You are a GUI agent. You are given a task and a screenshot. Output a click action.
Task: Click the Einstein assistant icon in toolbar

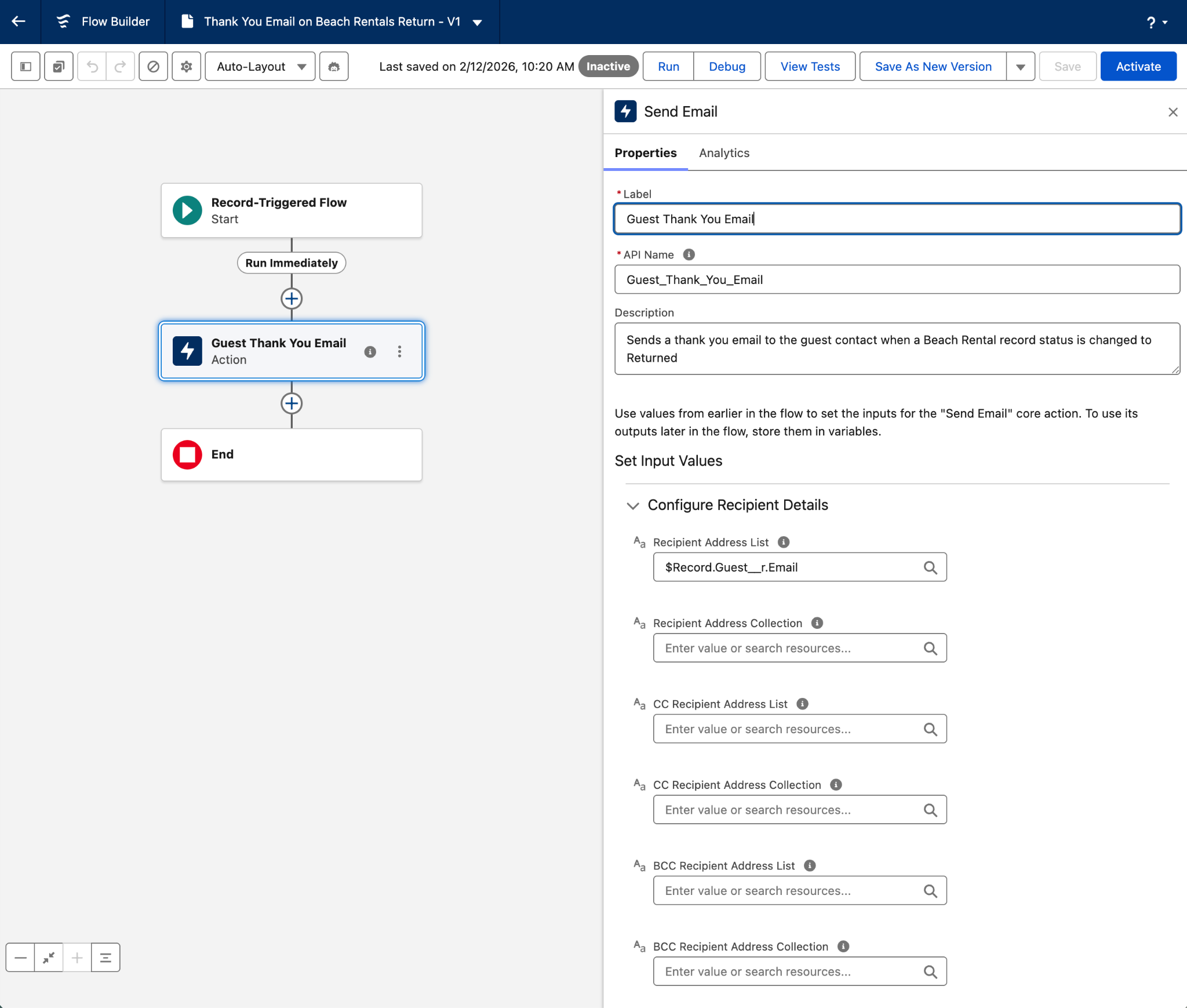pyautogui.click(x=334, y=67)
